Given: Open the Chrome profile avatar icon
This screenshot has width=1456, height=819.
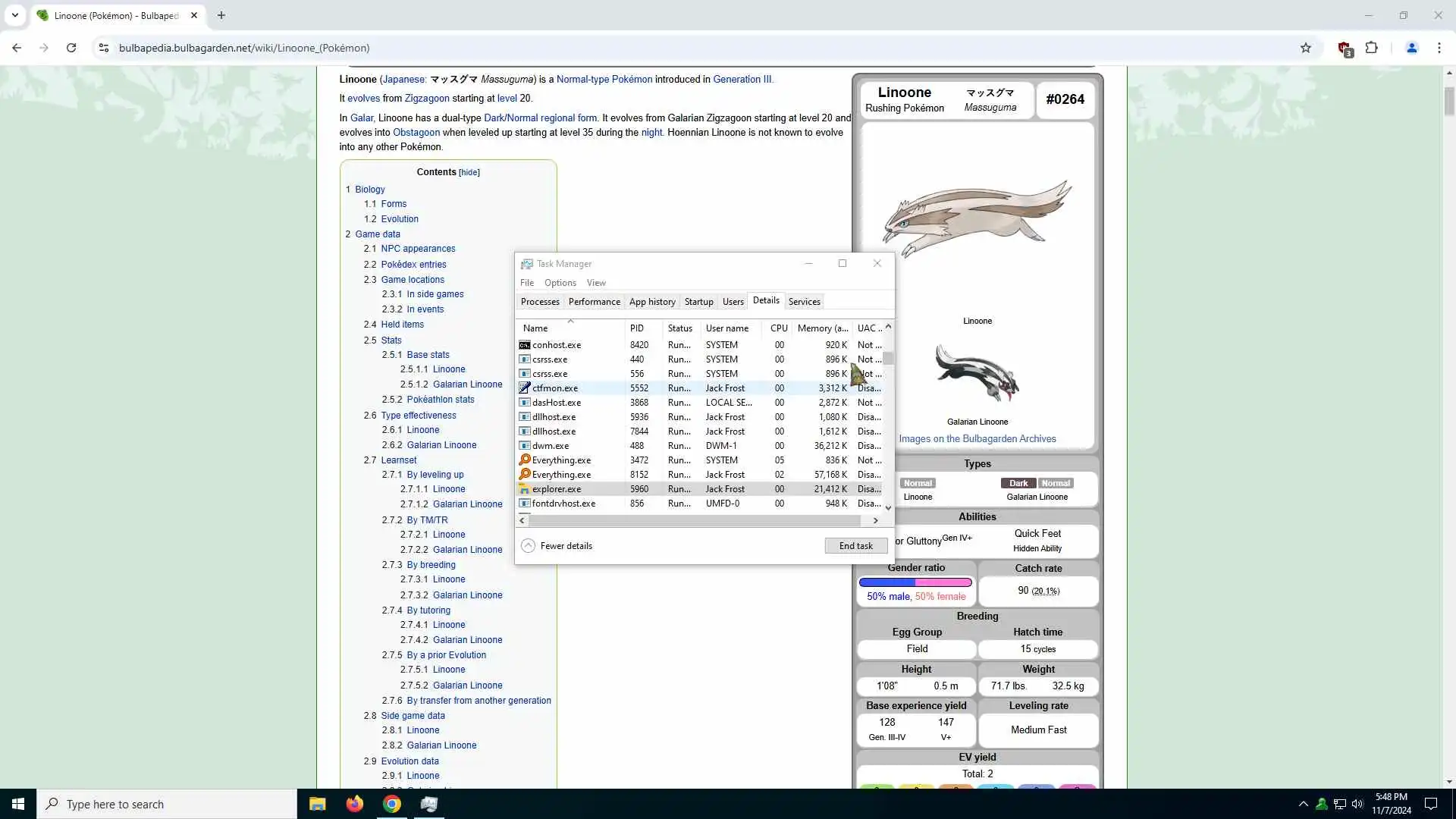Looking at the screenshot, I should (1411, 48).
